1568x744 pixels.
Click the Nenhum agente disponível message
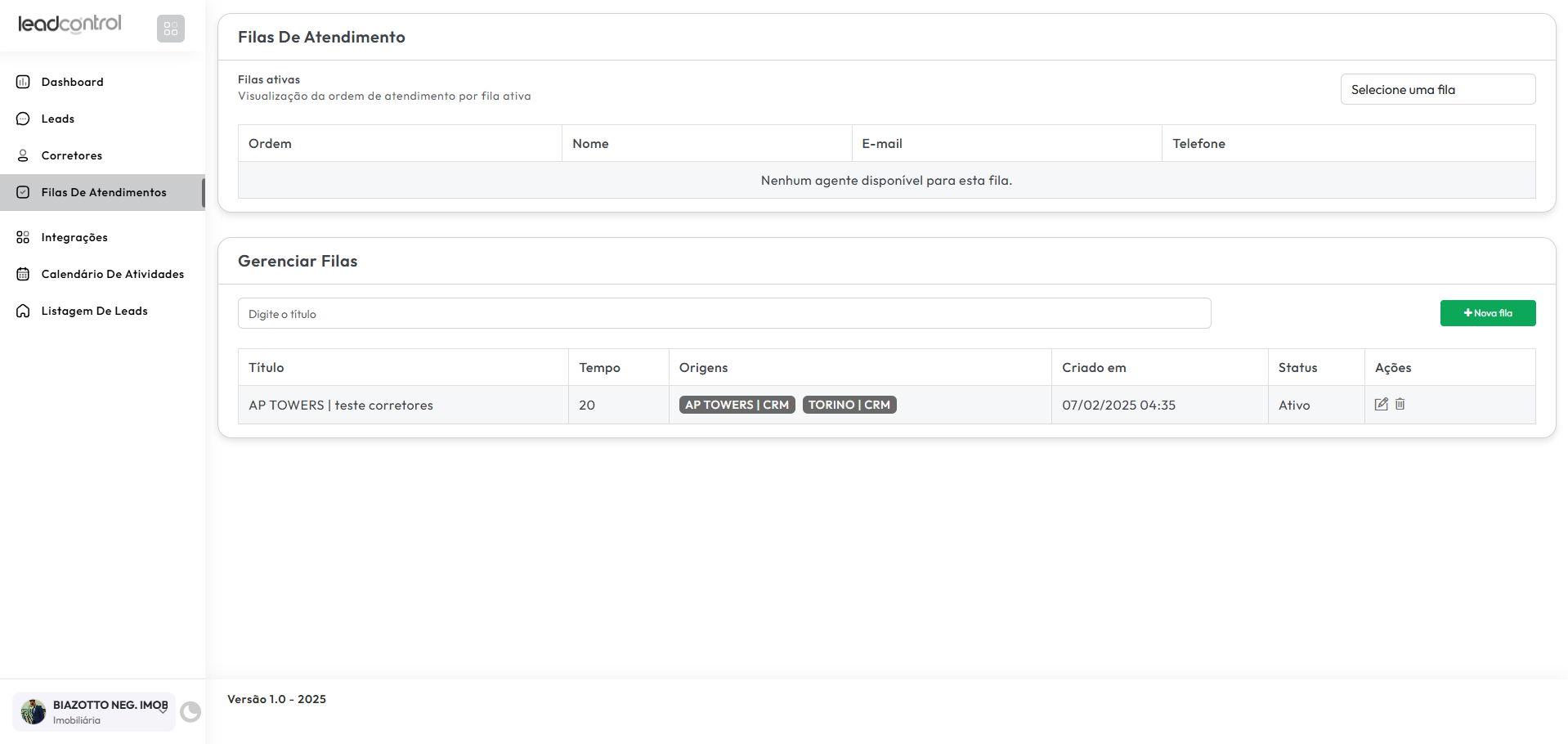pos(886,181)
